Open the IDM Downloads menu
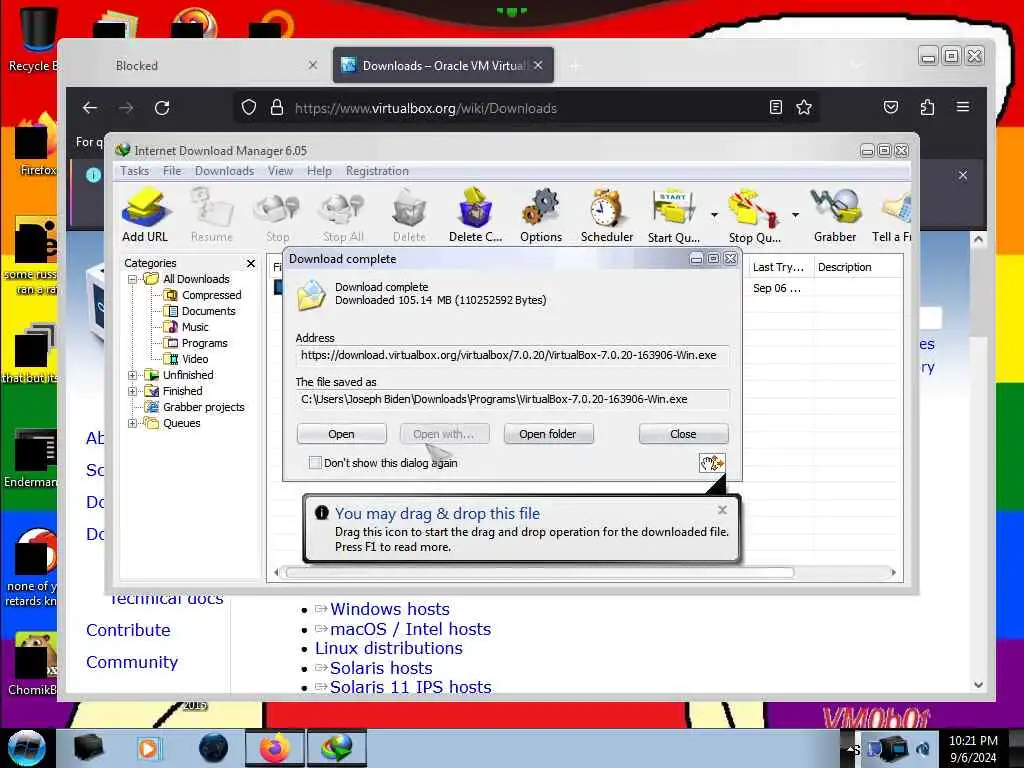 [x=224, y=171]
